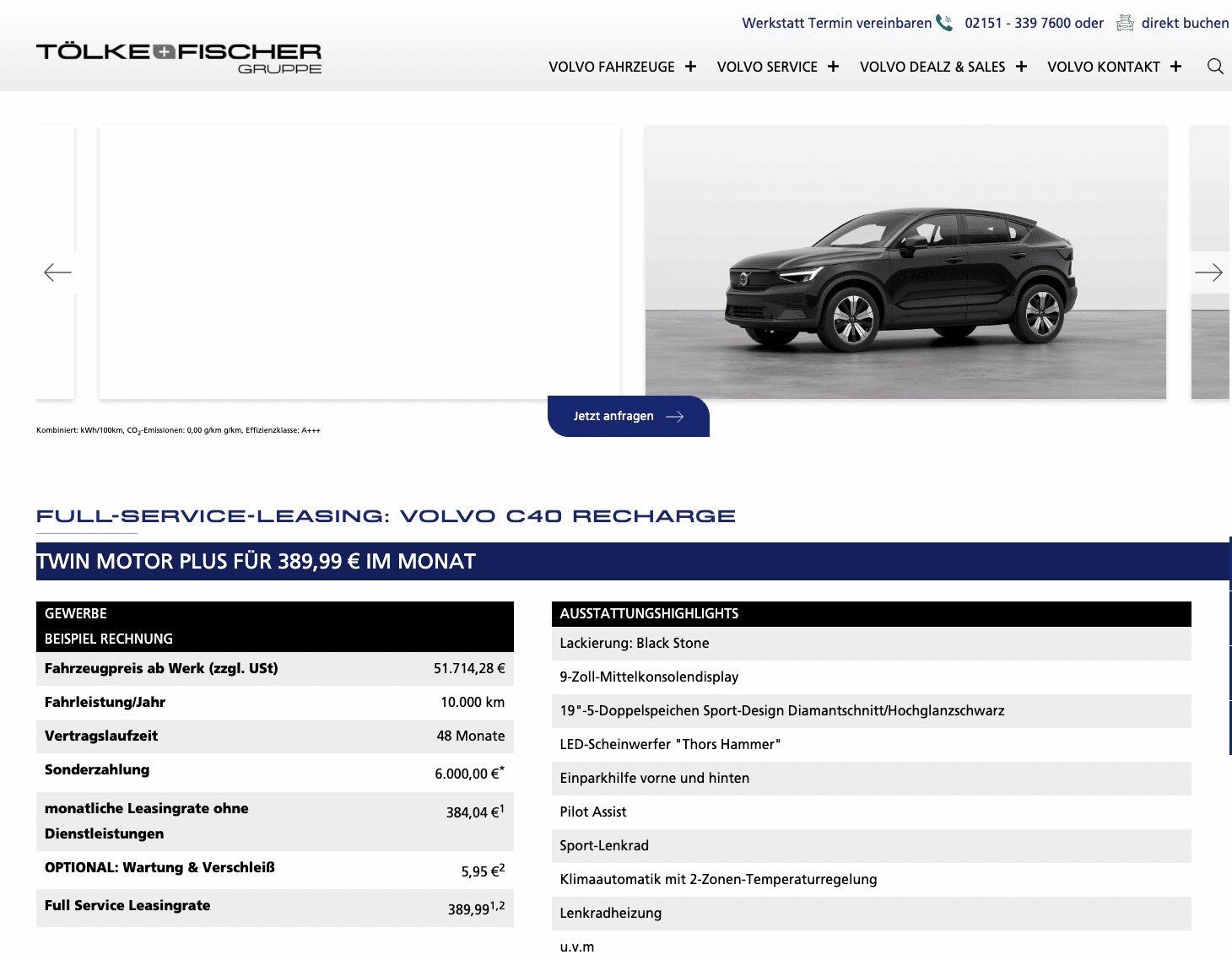This screenshot has width=1232, height=960.
Task: Click Einparkhilfe vorne und hinten row
Action: pyautogui.click(x=871, y=779)
